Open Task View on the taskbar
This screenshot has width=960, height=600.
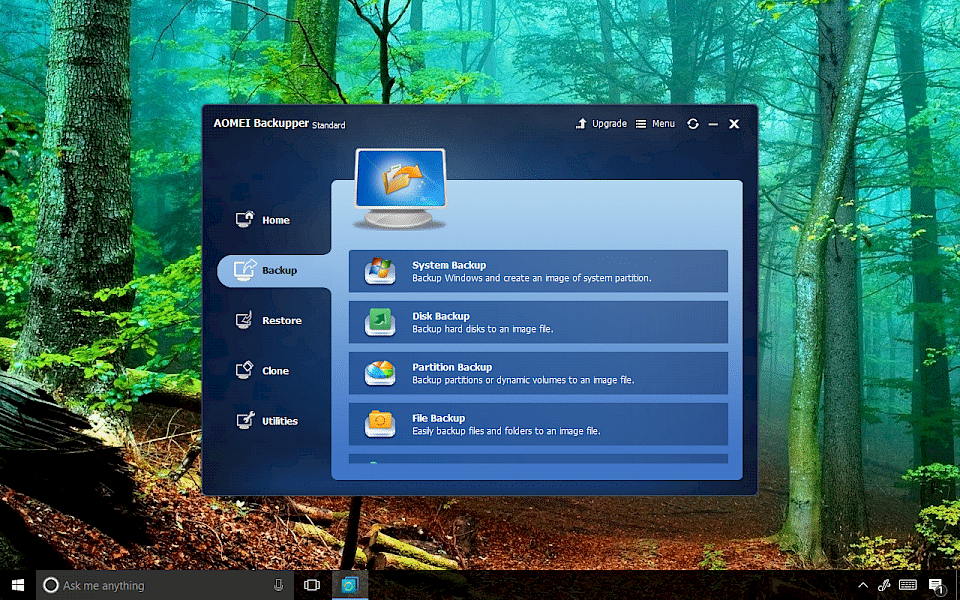312,585
